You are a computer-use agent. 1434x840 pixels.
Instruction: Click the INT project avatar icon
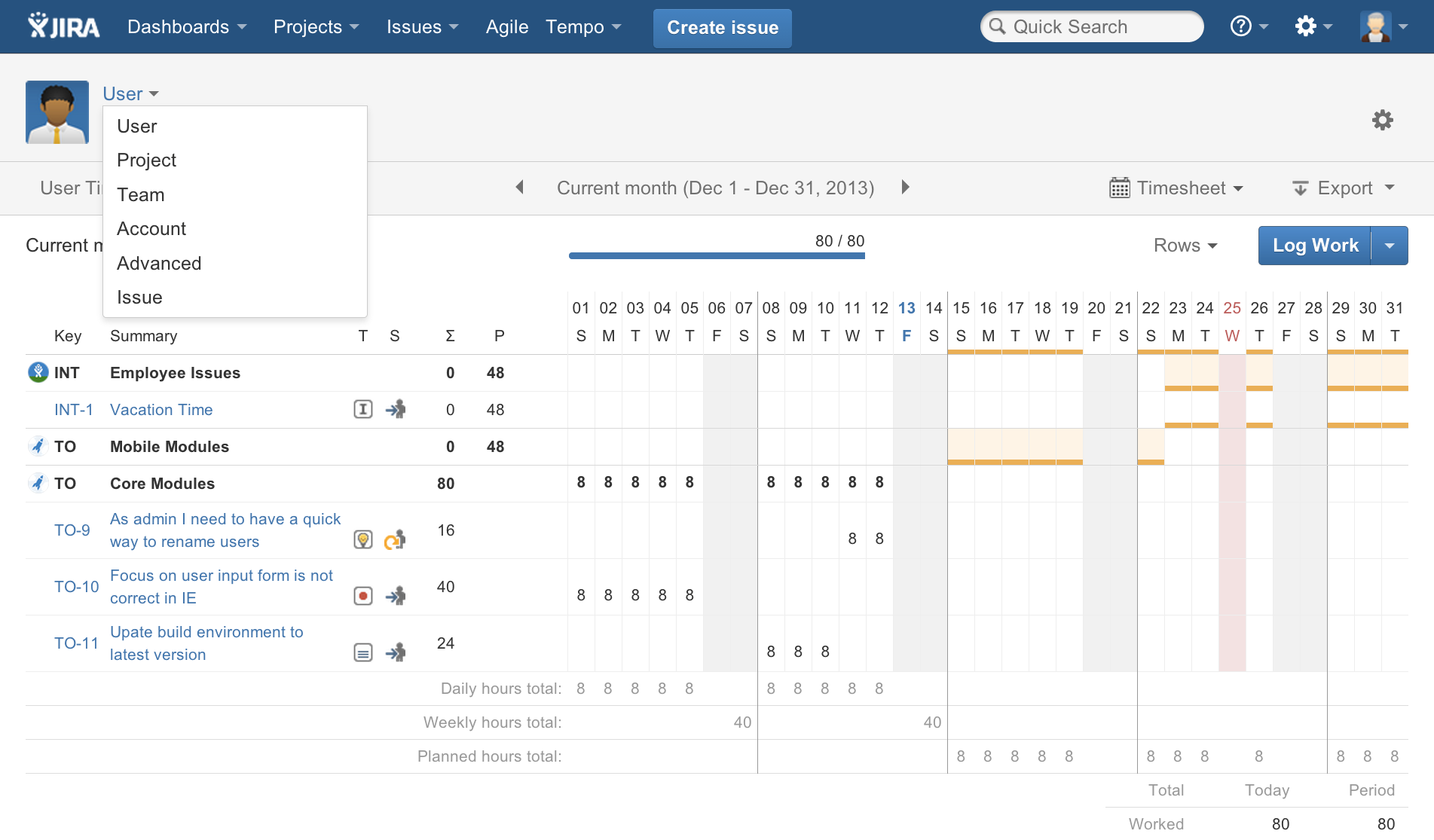[38, 372]
